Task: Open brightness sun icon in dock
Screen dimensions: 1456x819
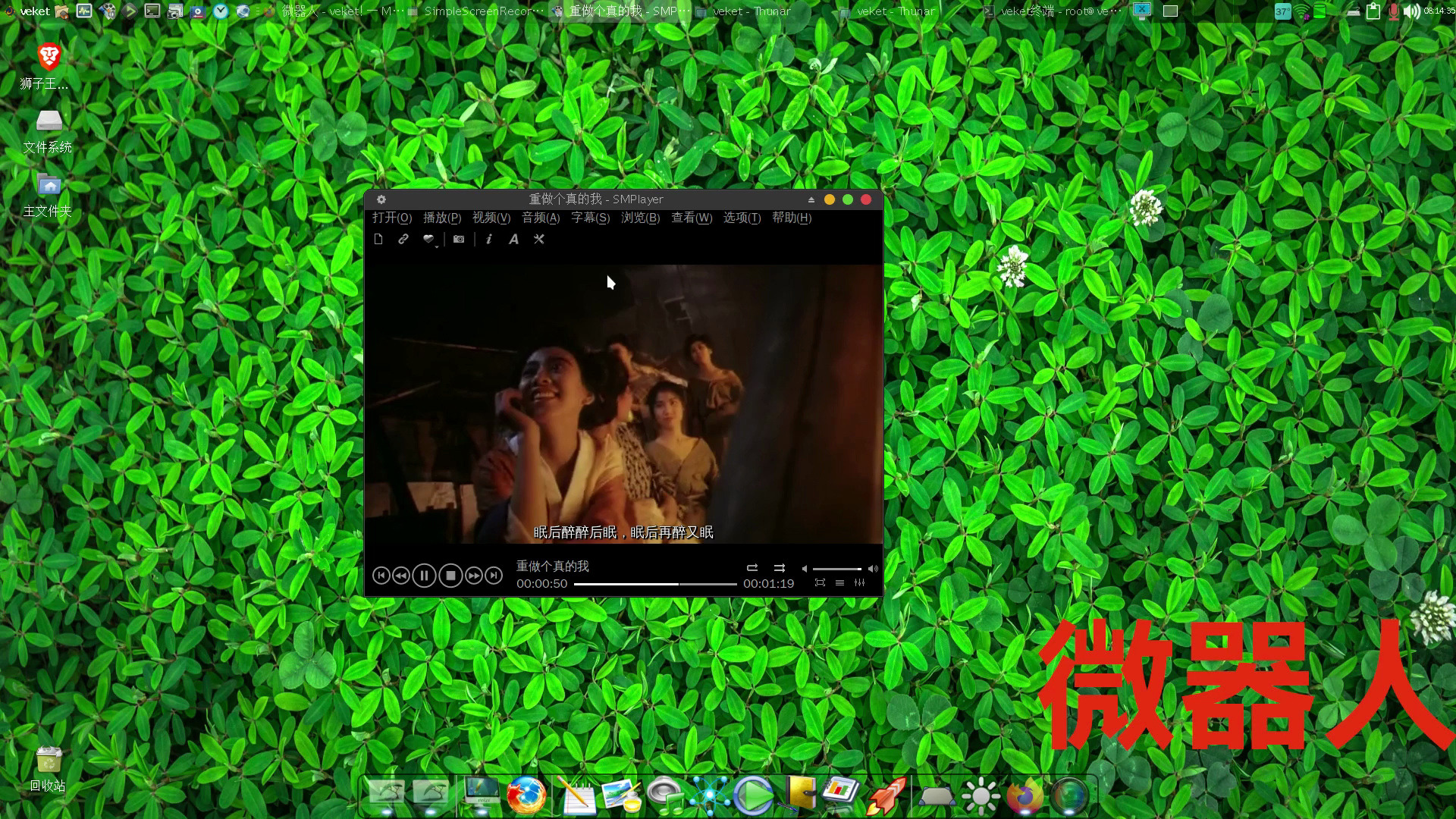Action: [981, 795]
